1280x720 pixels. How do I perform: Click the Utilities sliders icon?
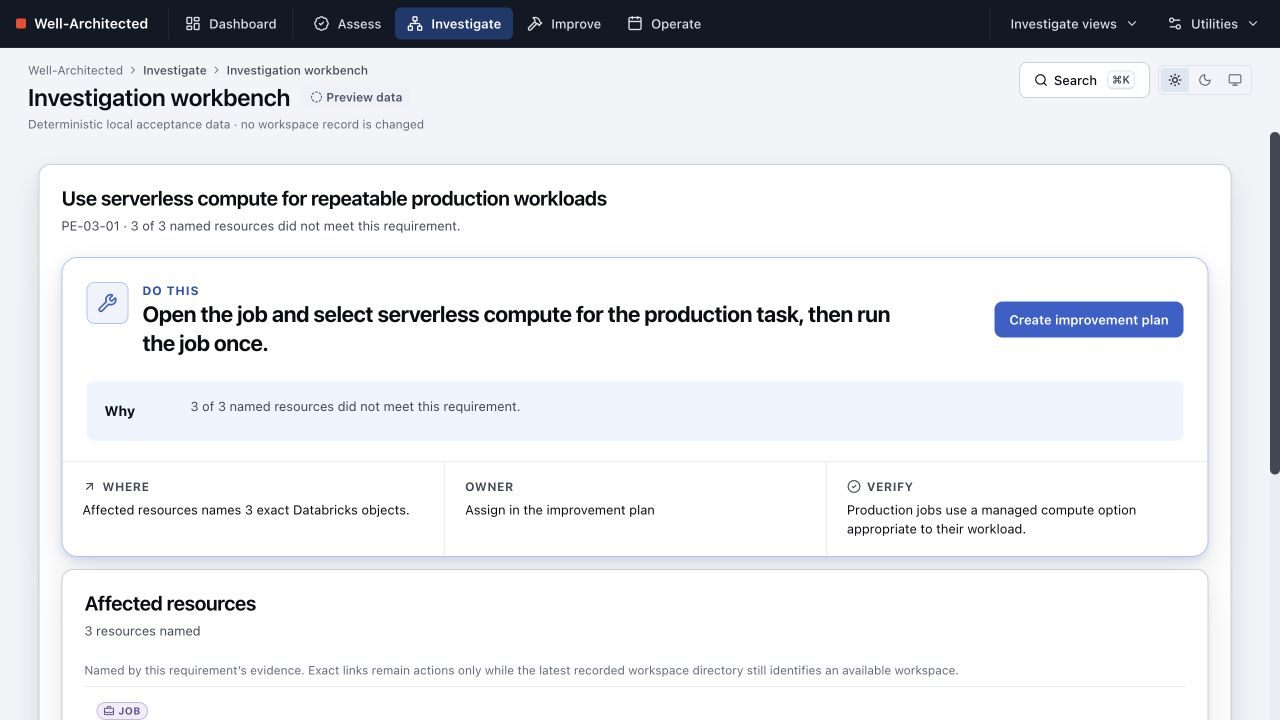coord(1175,24)
